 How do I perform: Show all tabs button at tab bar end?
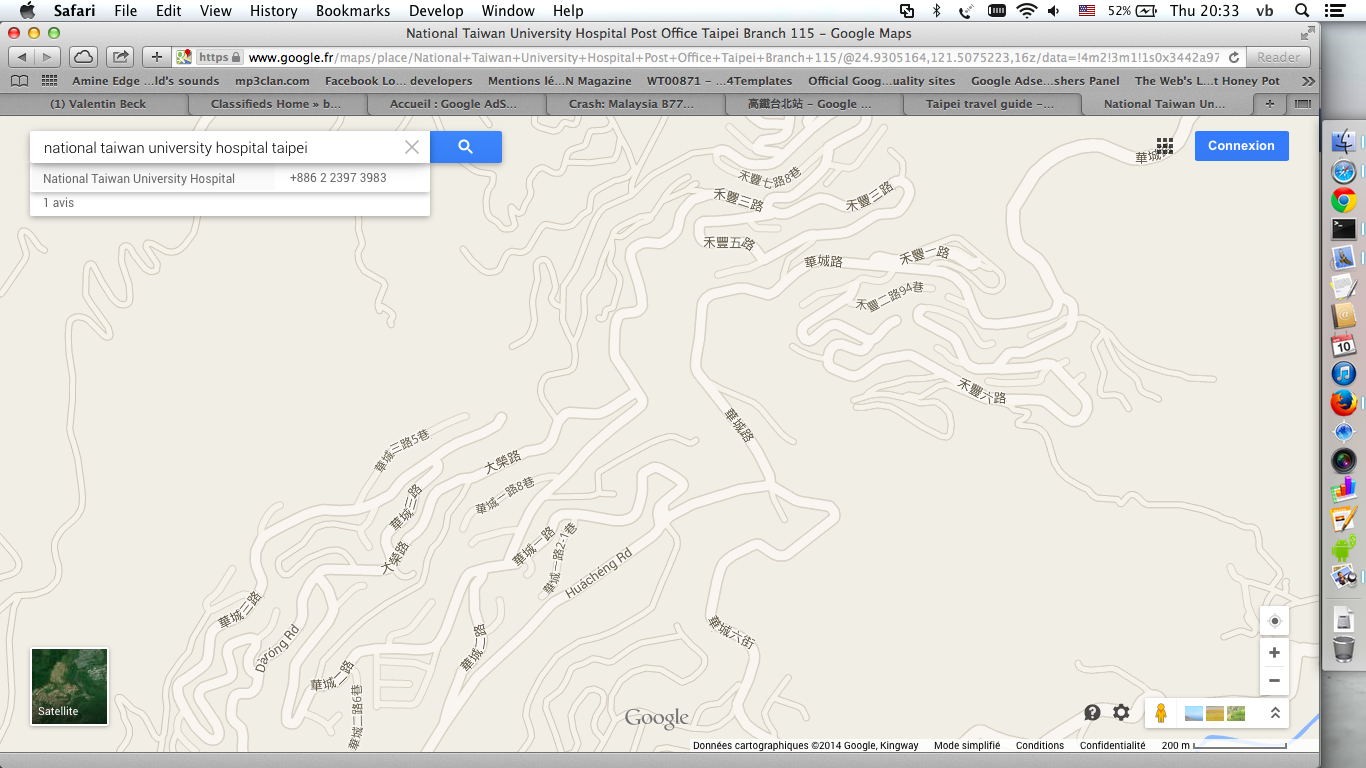coord(1302,104)
